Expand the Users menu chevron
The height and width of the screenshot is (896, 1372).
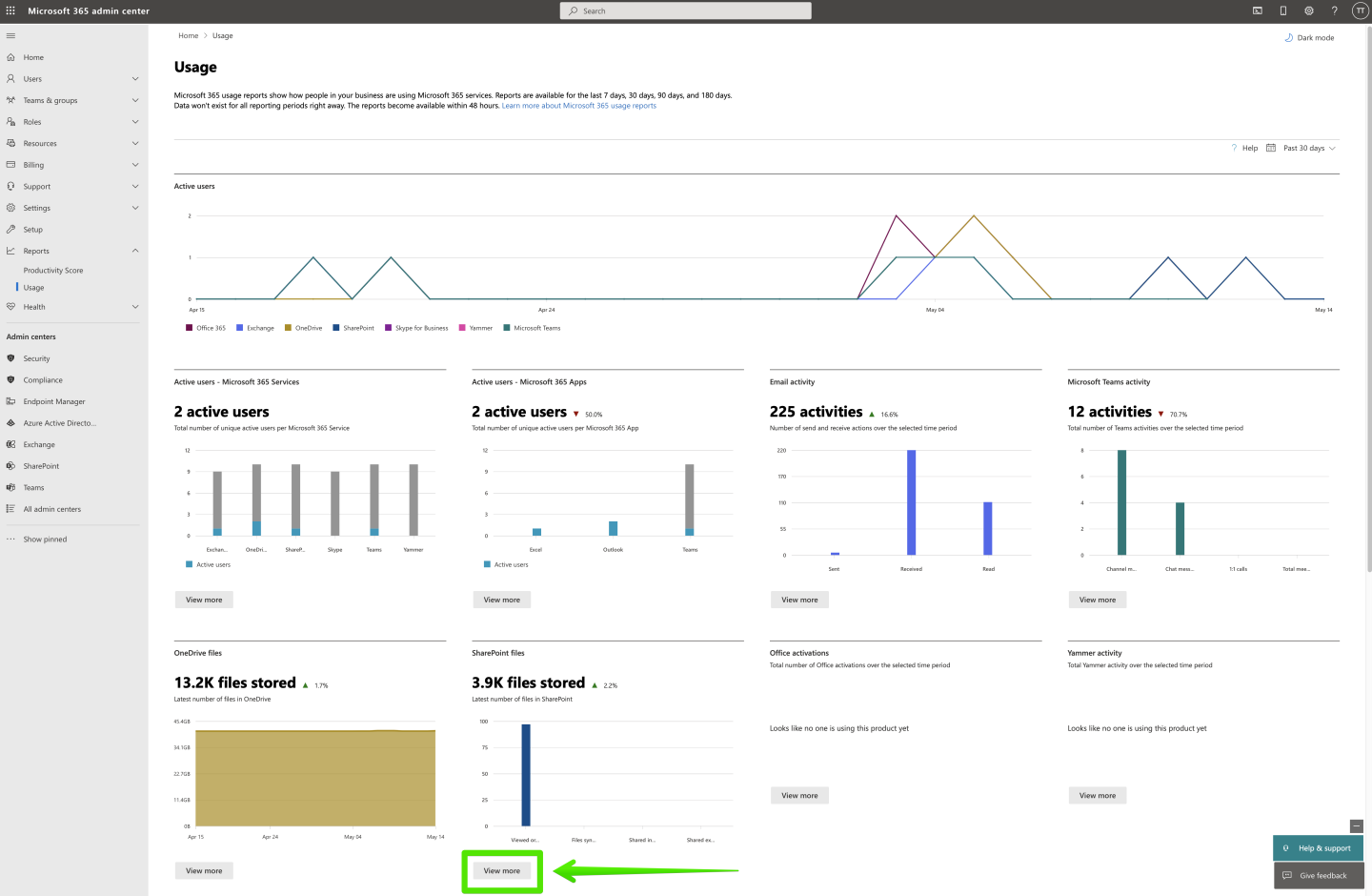[135, 79]
